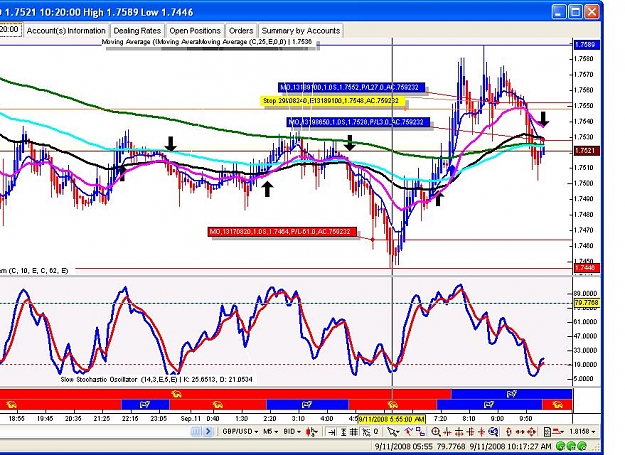
Task: Click the blue magnifier restore-zoom icon
Action: pyautogui.click(x=493, y=432)
